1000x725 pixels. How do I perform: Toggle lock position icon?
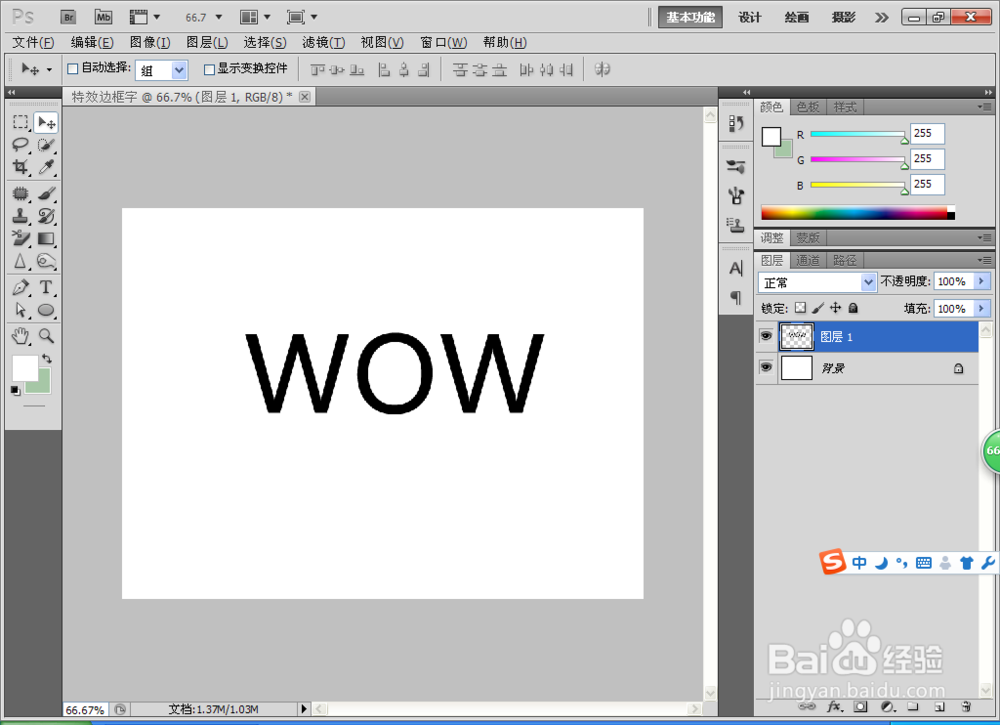pos(835,308)
